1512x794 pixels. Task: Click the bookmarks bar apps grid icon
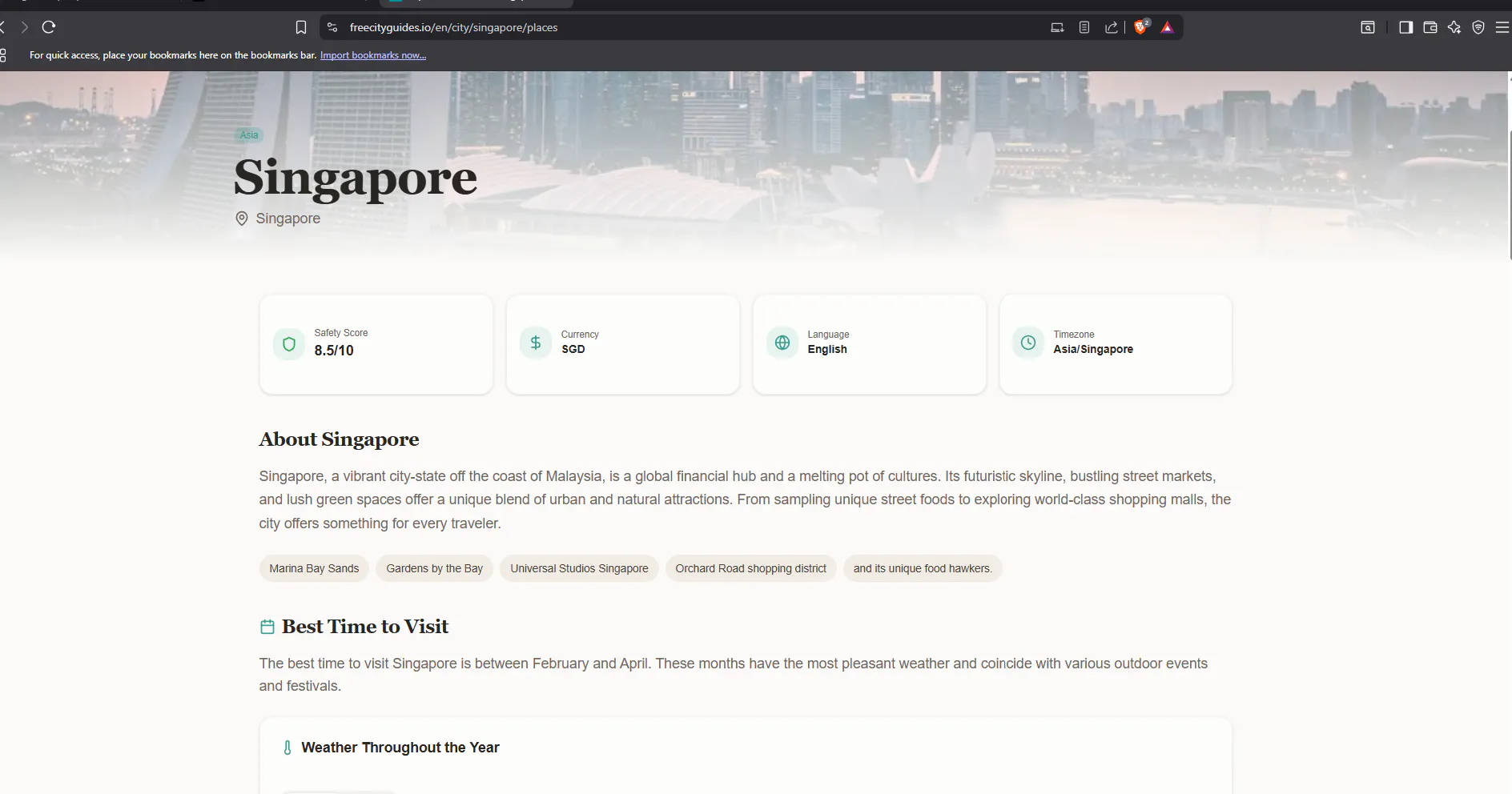point(3,55)
